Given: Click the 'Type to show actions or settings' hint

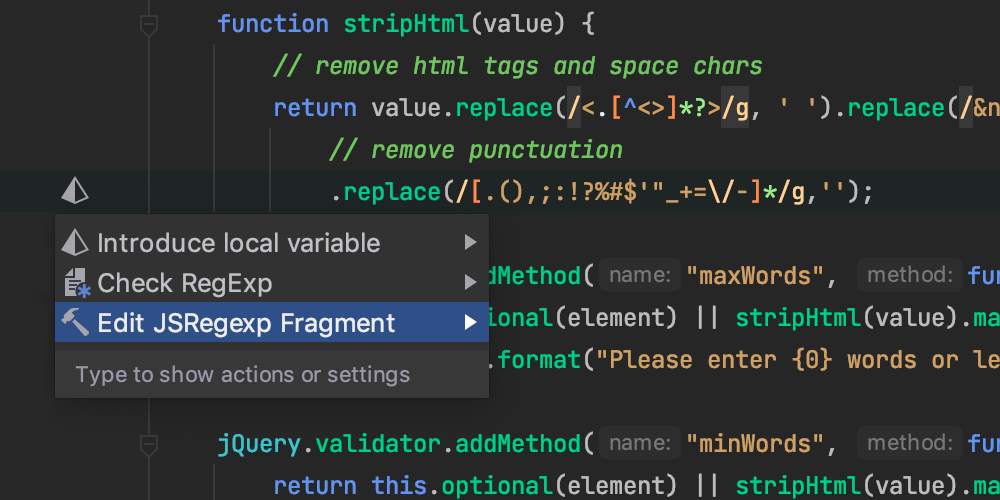Looking at the screenshot, I should (x=242, y=375).
